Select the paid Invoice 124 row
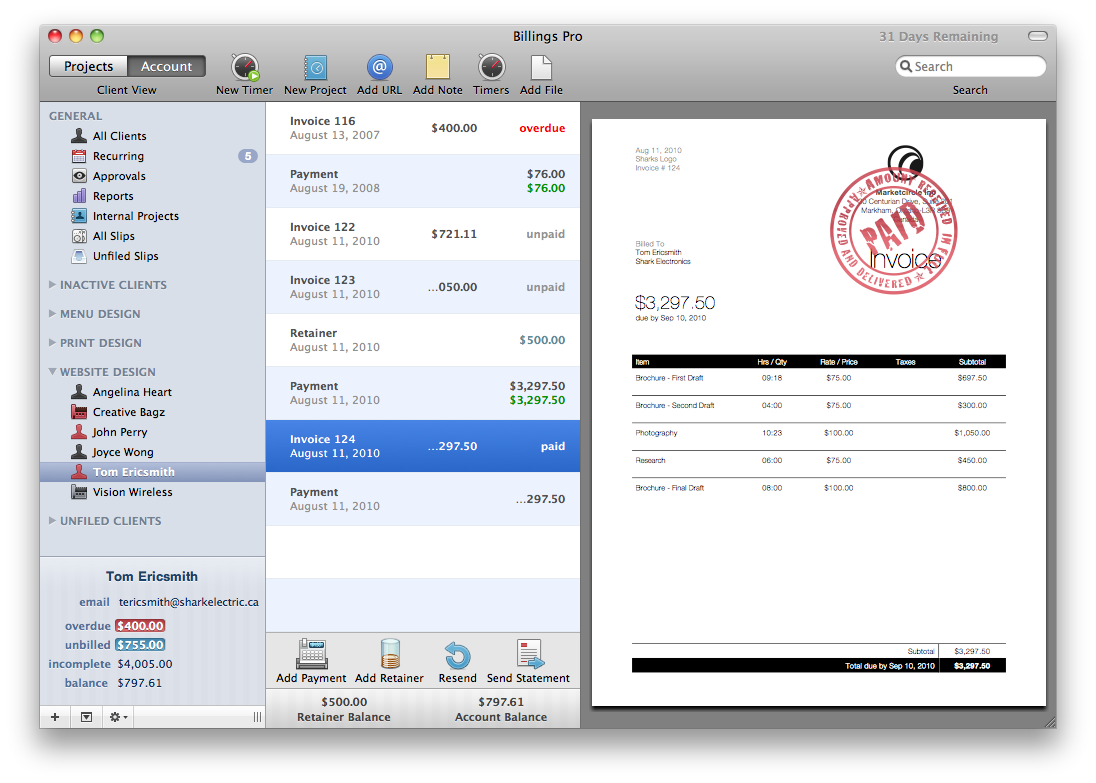1096x783 pixels. coord(423,446)
